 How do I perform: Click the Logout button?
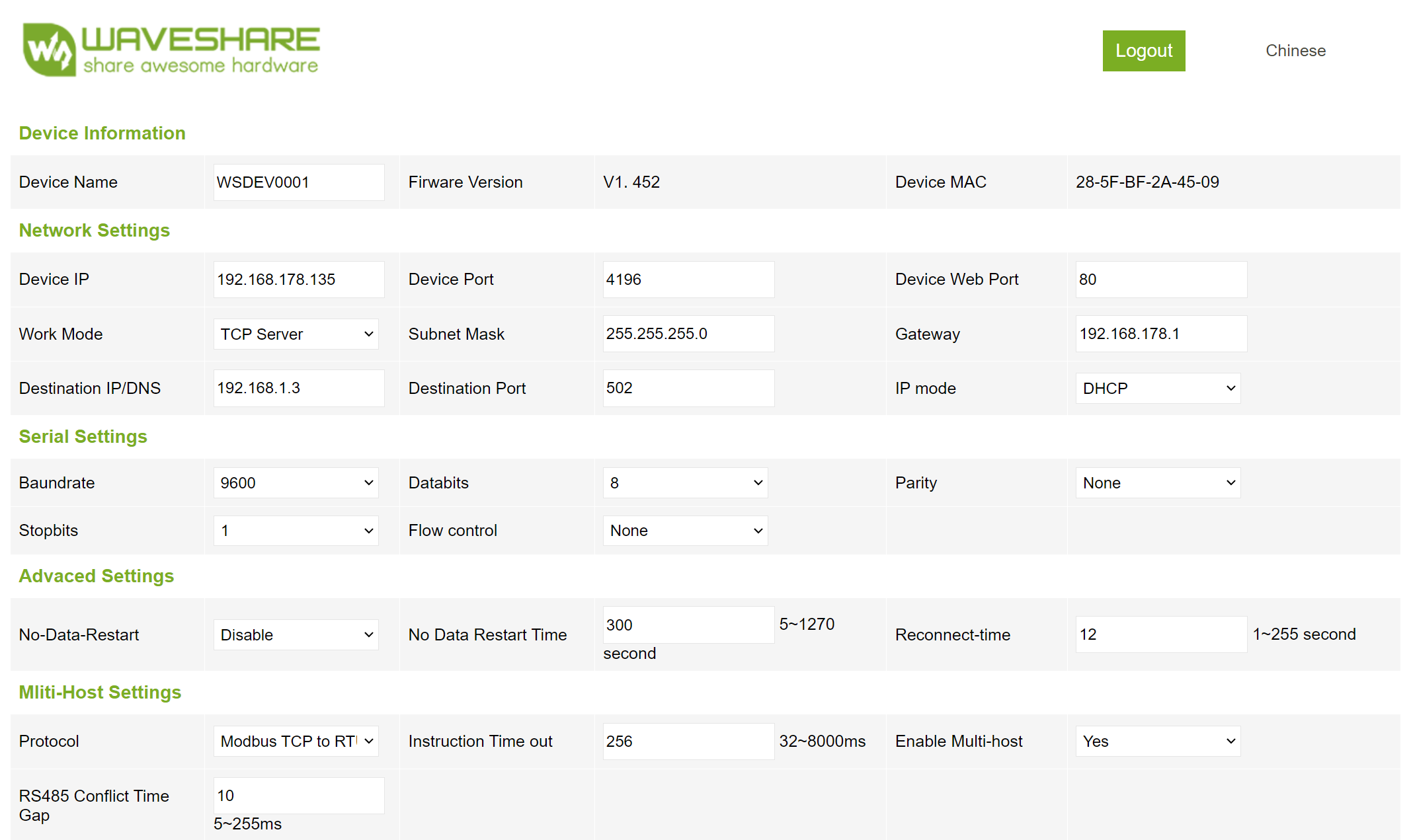tap(1143, 51)
